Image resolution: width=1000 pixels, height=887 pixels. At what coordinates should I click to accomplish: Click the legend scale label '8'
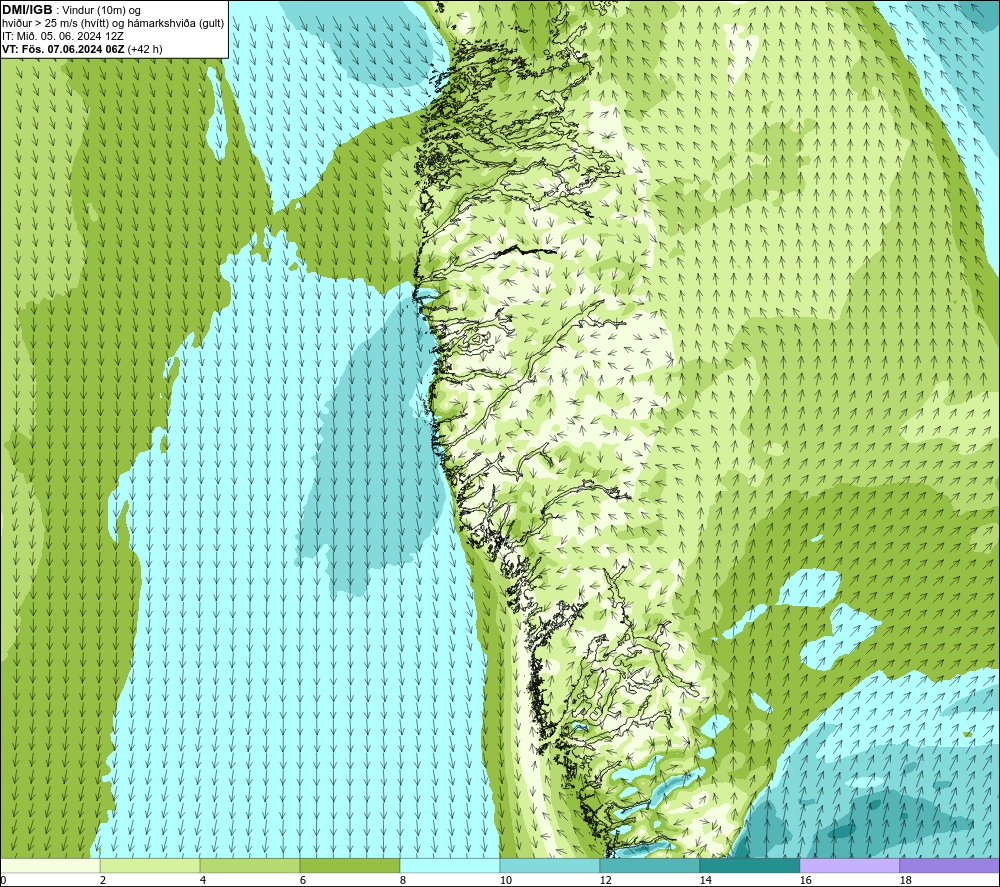pyautogui.click(x=402, y=880)
